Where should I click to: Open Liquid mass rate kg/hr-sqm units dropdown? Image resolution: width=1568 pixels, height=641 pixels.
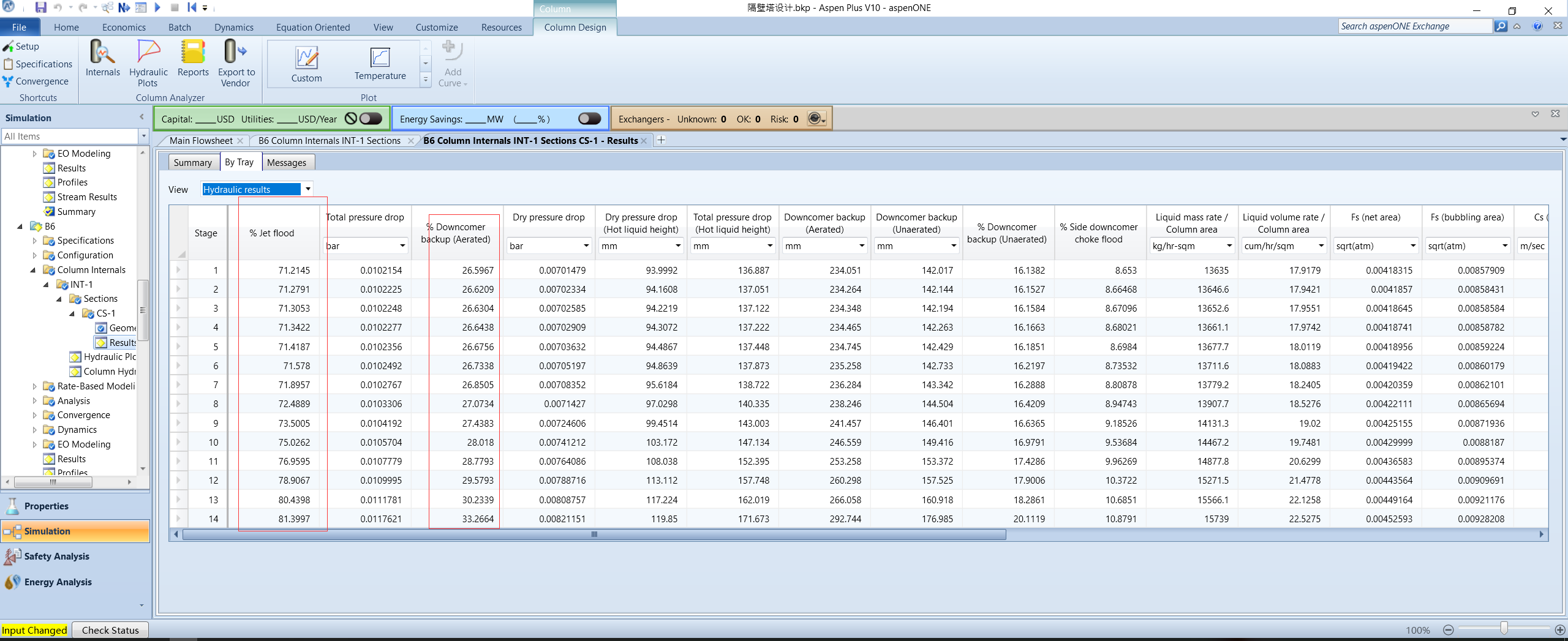[x=1229, y=246]
